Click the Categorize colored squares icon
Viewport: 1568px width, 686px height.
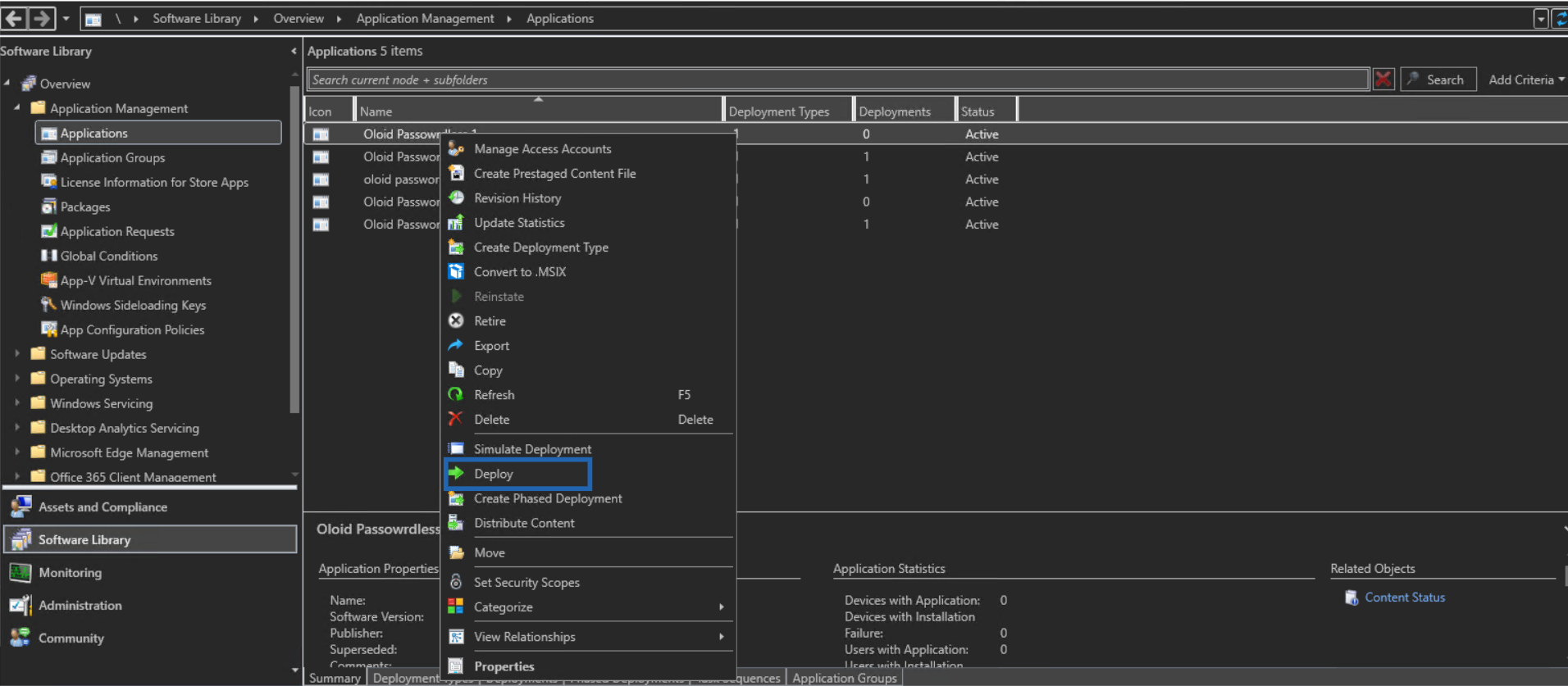pyautogui.click(x=456, y=606)
